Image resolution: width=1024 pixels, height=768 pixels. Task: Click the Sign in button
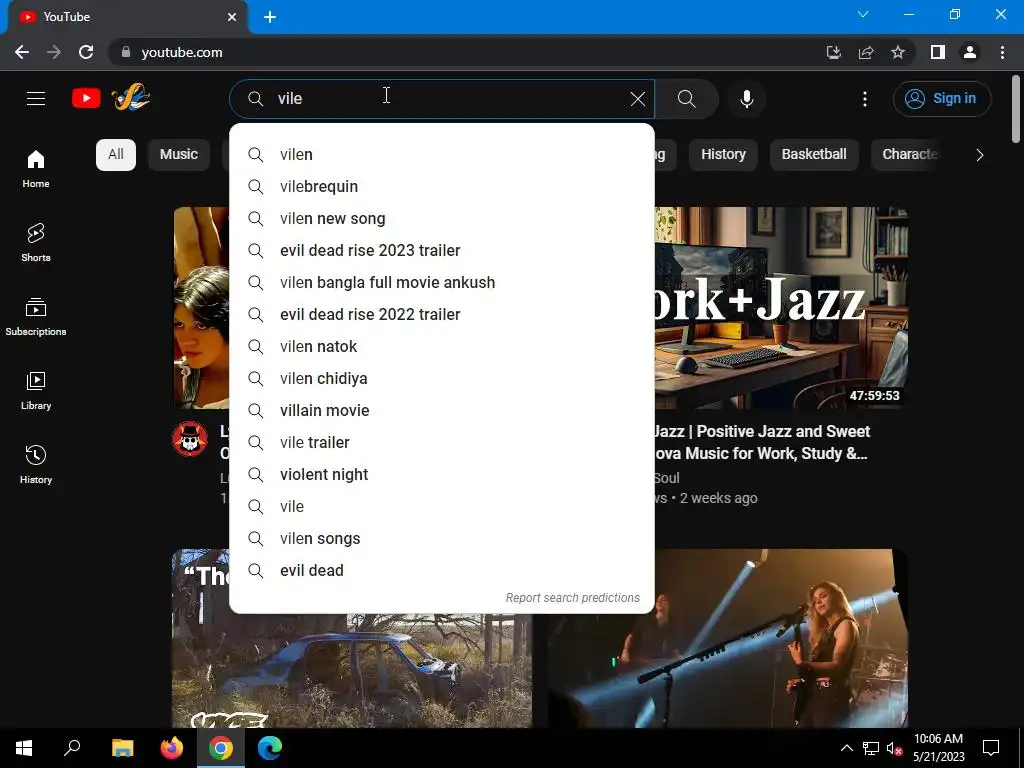coord(941,99)
